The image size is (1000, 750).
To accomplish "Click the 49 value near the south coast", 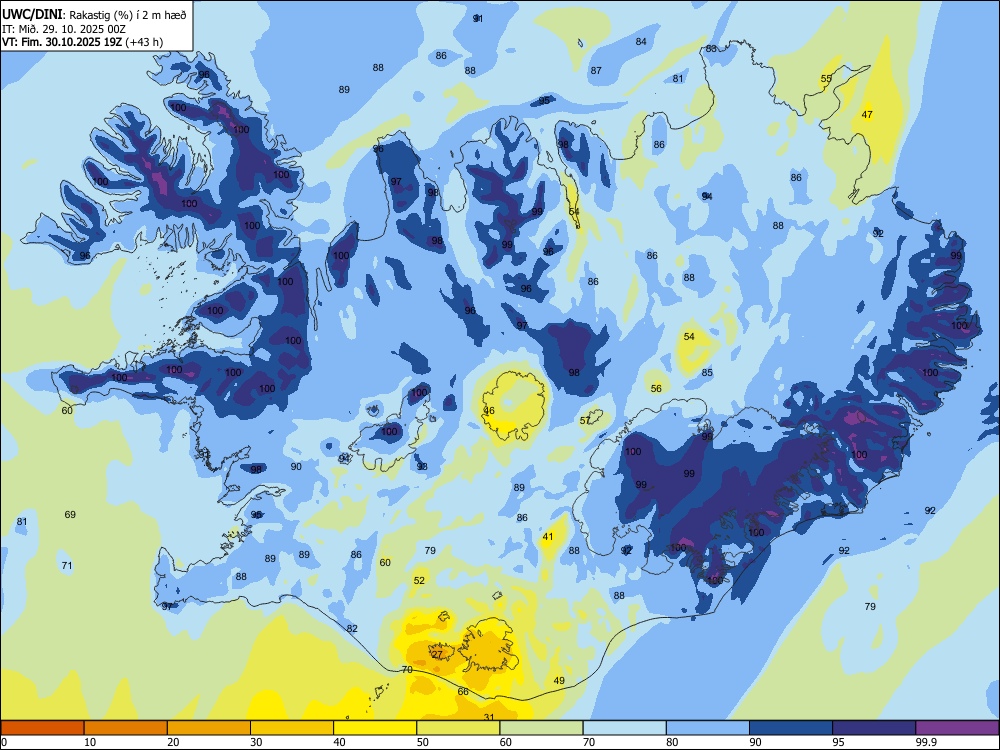I will [x=559, y=680].
